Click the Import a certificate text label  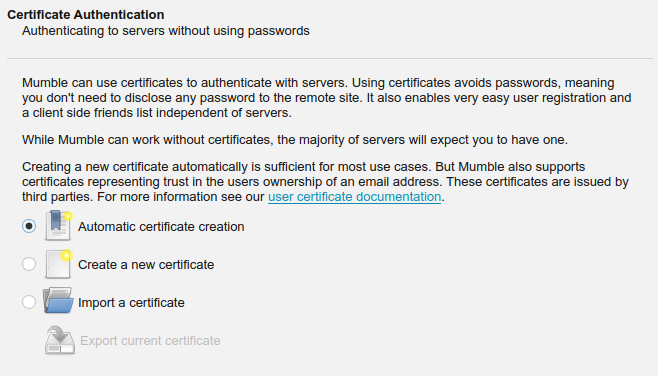pyautogui.click(x=131, y=303)
